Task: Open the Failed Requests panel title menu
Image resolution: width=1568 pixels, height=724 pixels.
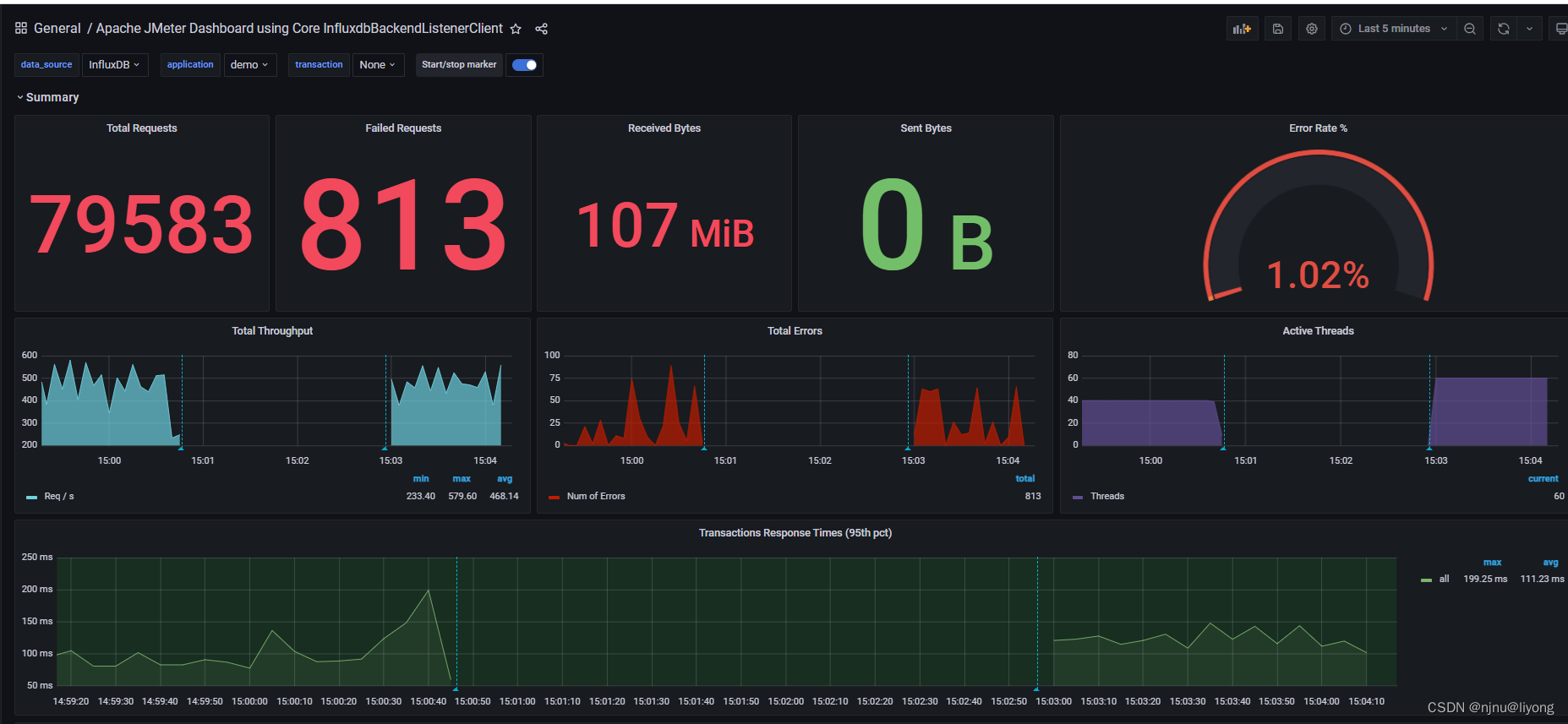Action: click(x=403, y=128)
